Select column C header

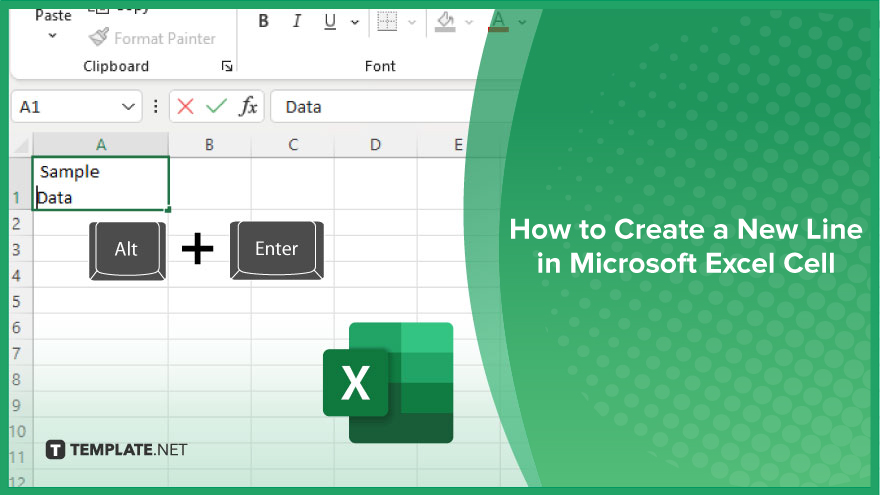[293, 145]
